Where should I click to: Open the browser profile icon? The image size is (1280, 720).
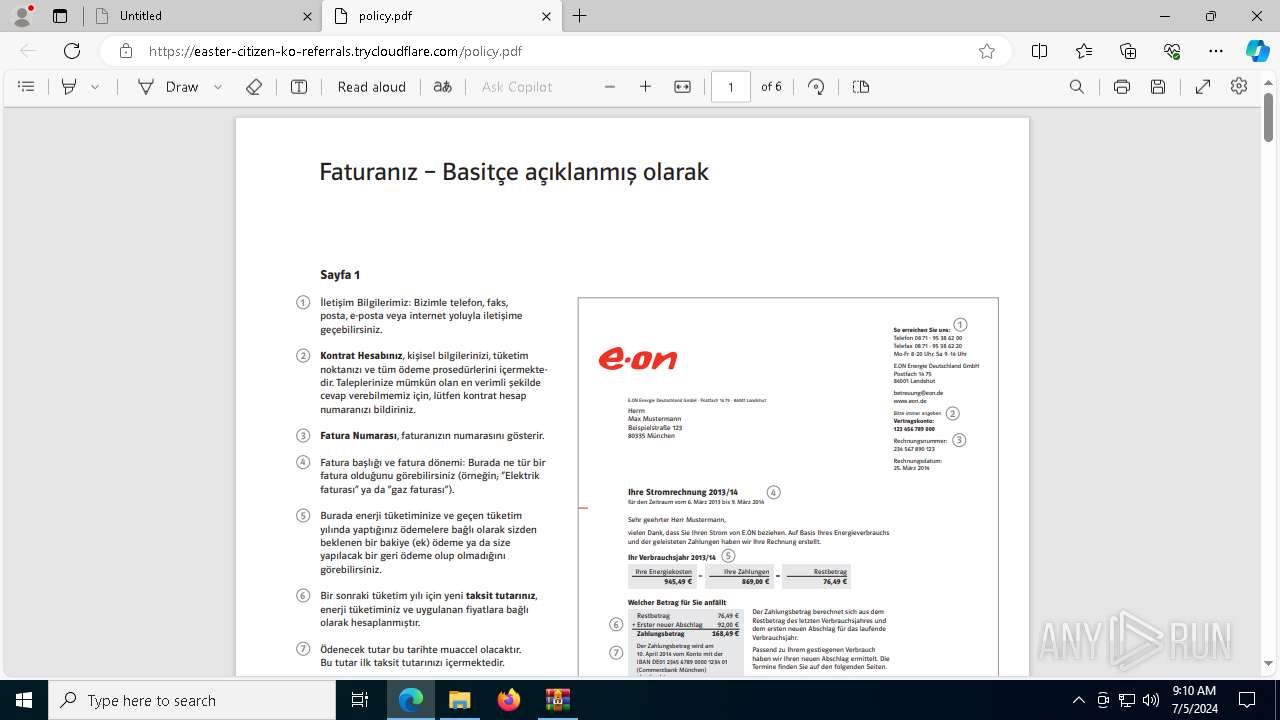(22, 15)
